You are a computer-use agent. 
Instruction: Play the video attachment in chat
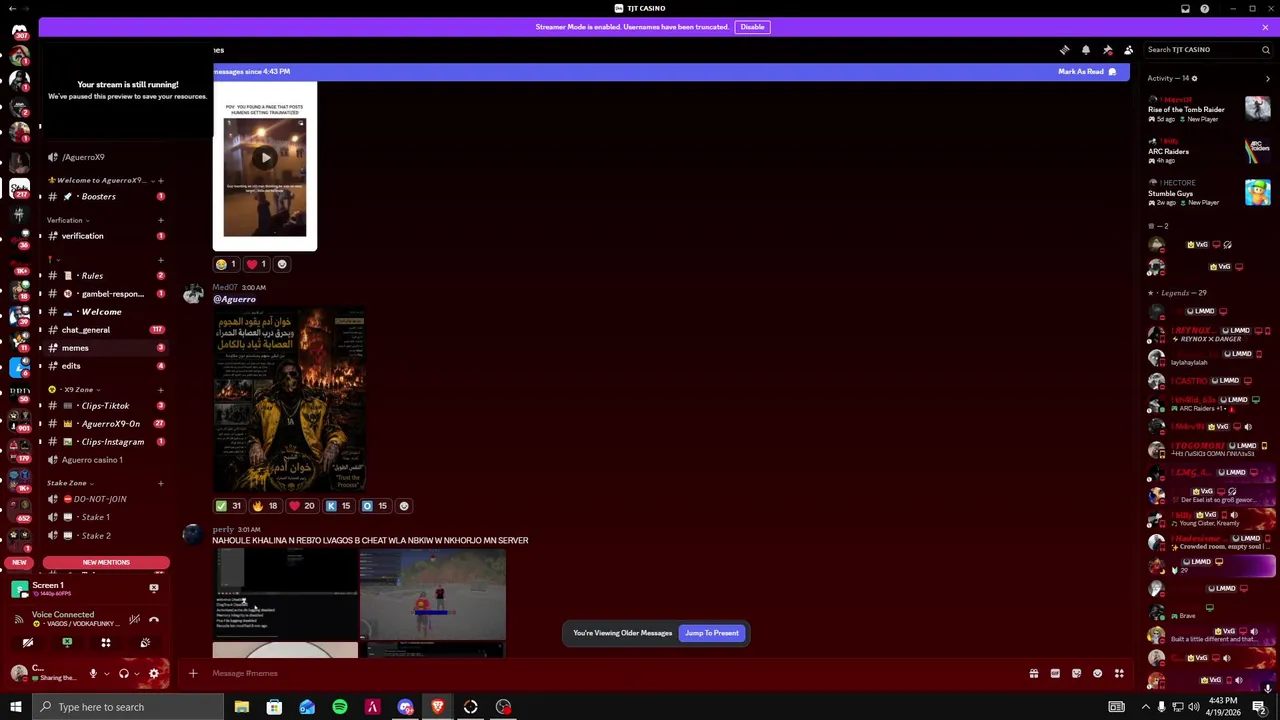tap(265, 158)
